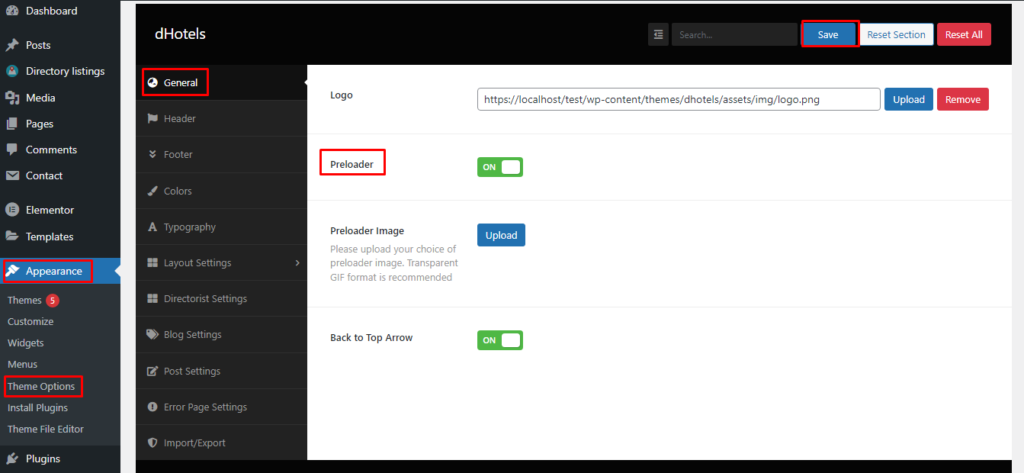Click the Header flag icon
Screen dimensions: 1024x473
[152, 119]
